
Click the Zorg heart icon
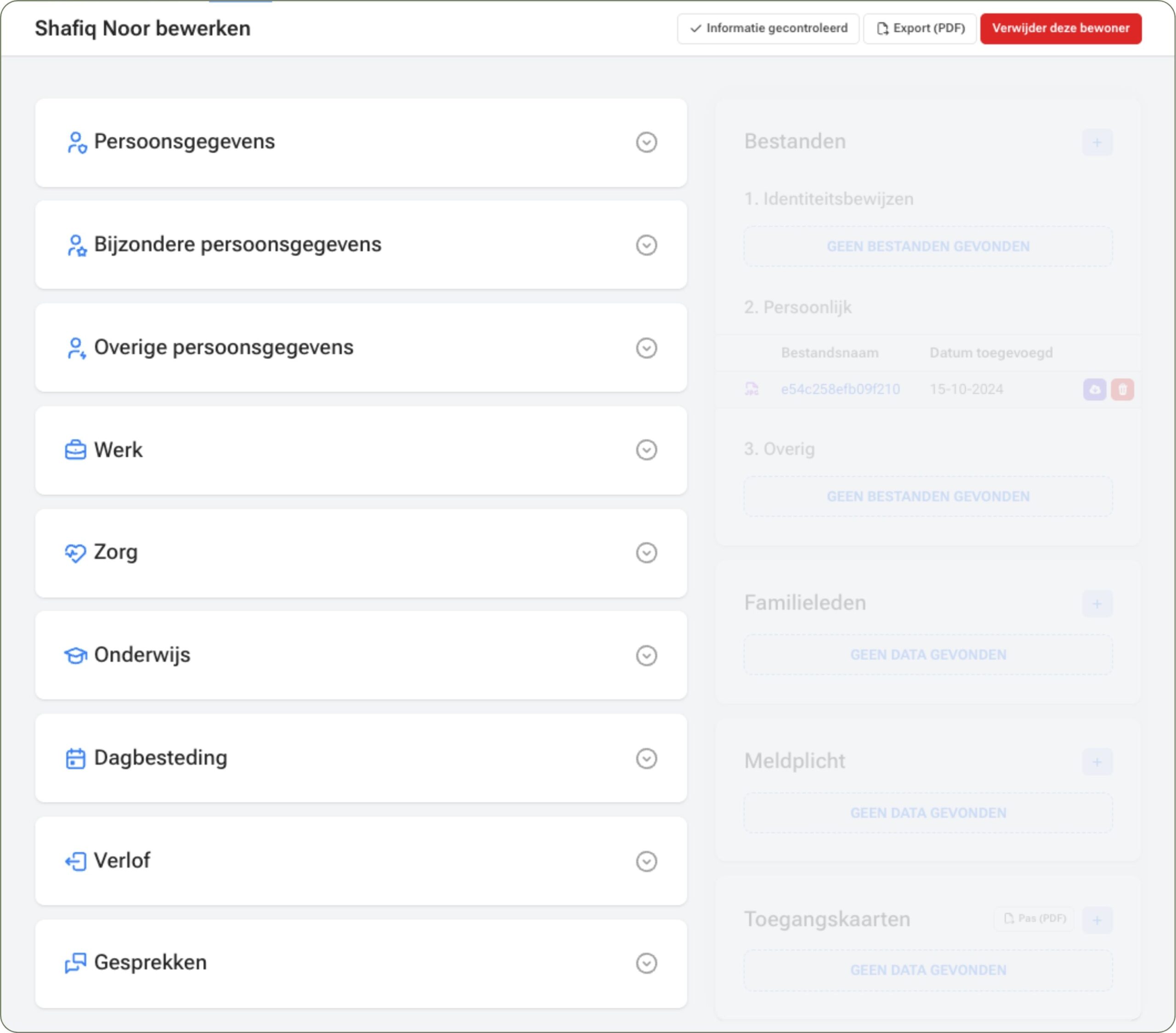(x=75, y=552)
